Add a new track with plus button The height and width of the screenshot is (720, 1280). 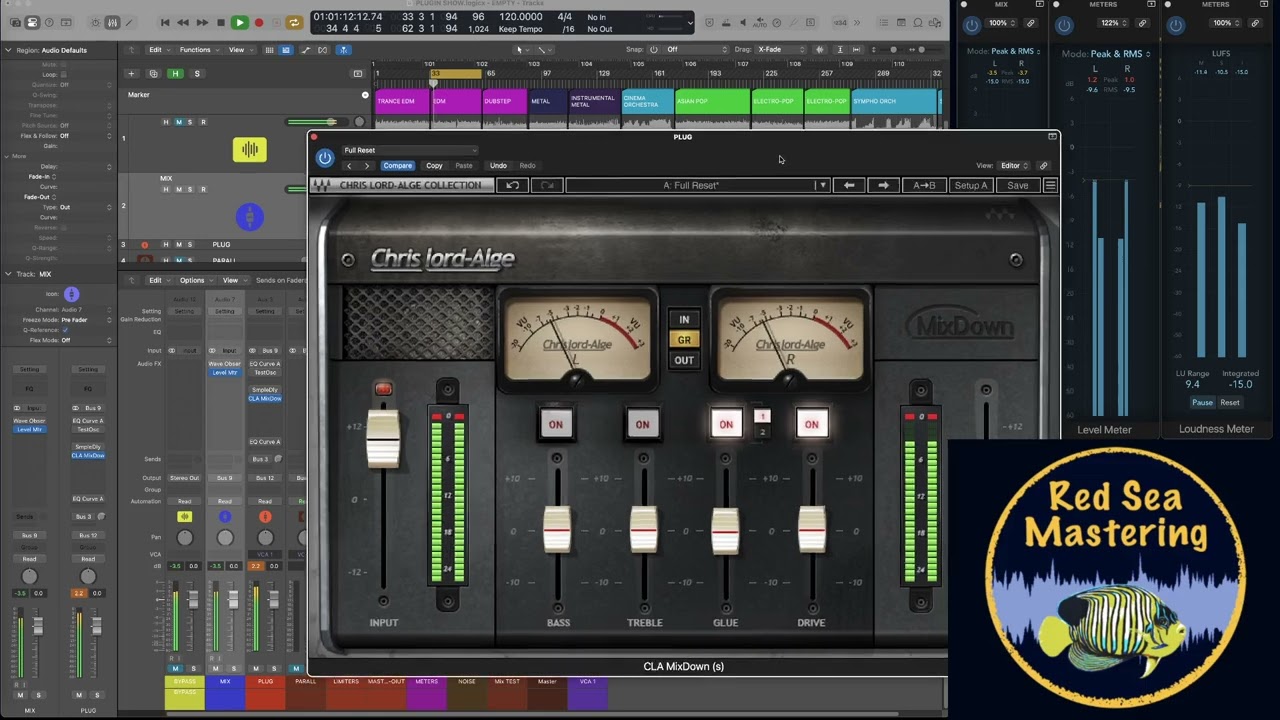(131, 73)
